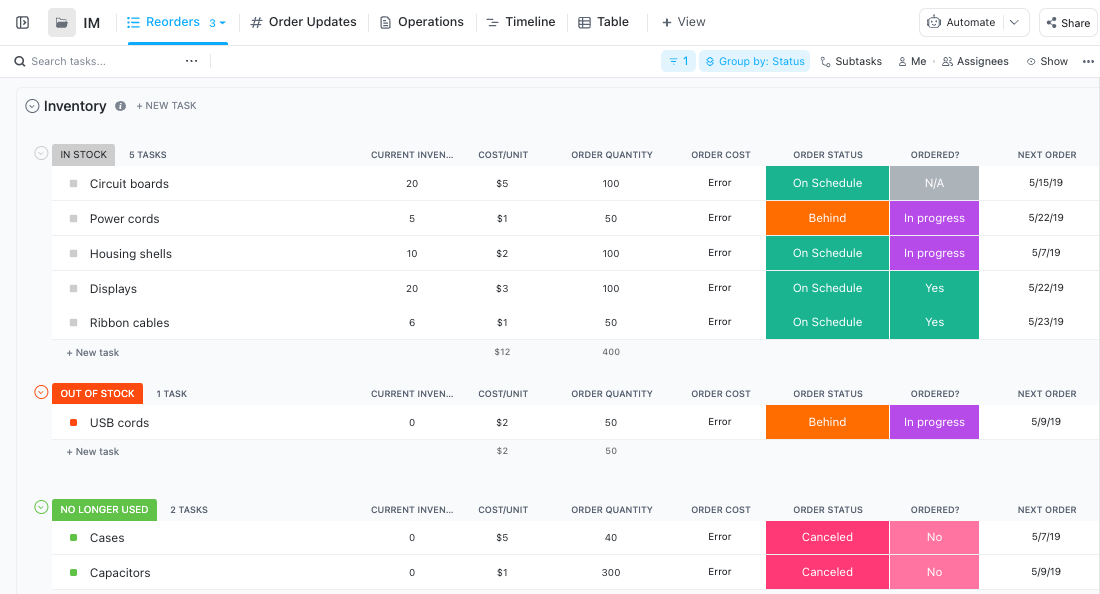Collapse the In Stock group
The height and width of the screenshot is (594, 1100).
(x=41, y=153)
